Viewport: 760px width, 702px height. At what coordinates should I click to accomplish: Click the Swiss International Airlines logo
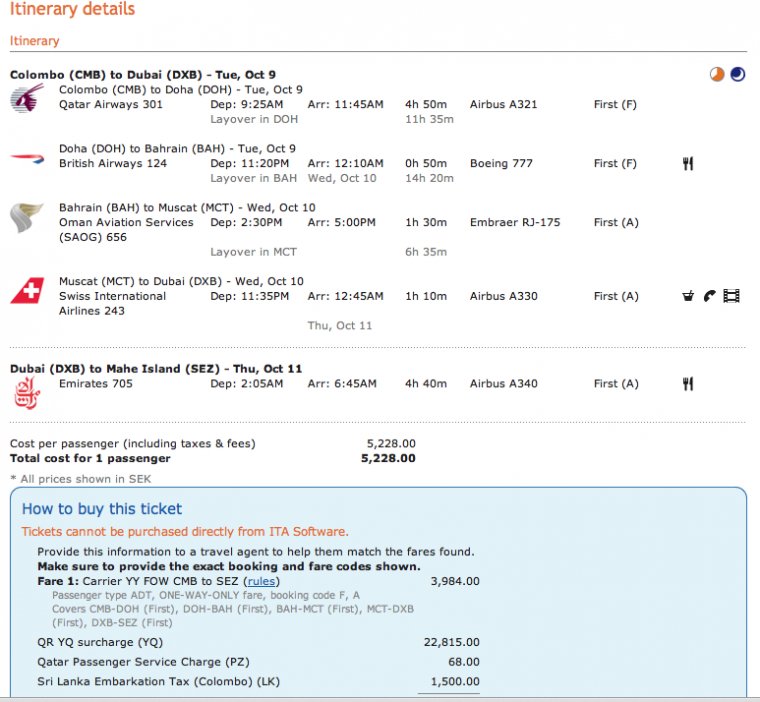pyautogui.click(x=26, y=291)
